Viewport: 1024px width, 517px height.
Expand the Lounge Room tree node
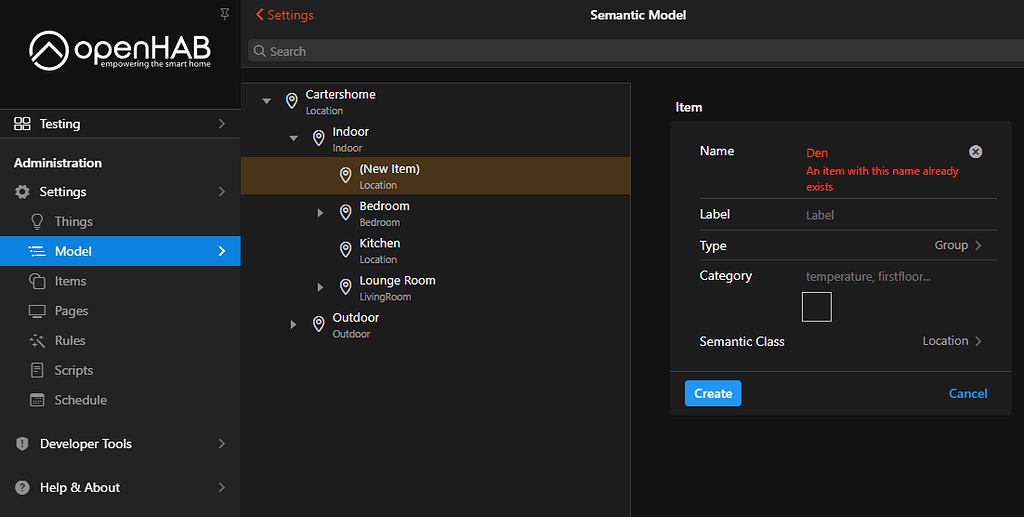click(x=320, y=288)
